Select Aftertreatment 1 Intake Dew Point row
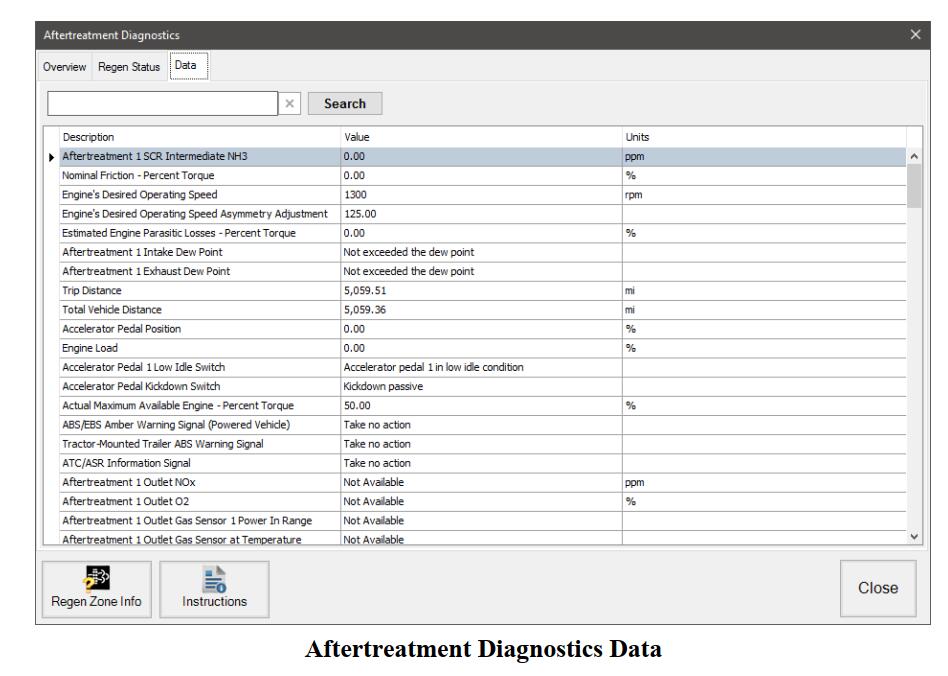This screenshot has width=948, height=676. [x=482, y=252]
